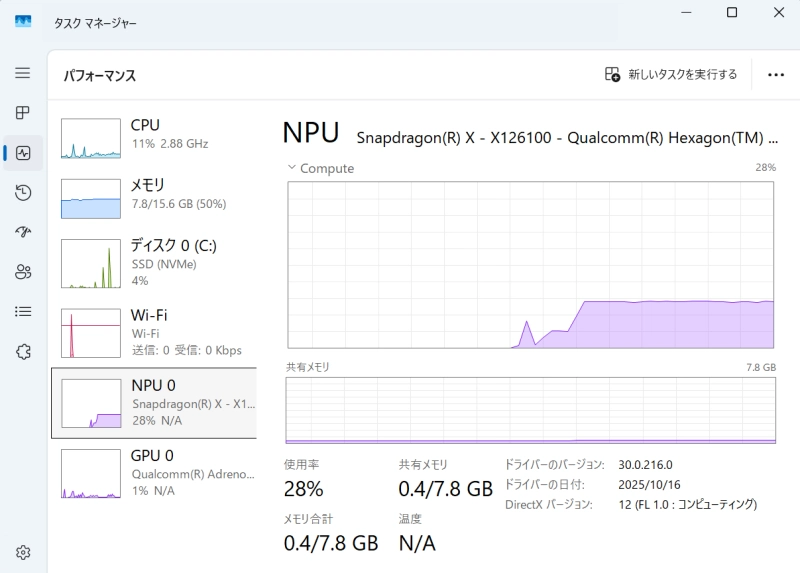Viewport: 800px width, 573px height.
Task: Open the Services puzzle-piece icon
Action: [x=23, y=351]
